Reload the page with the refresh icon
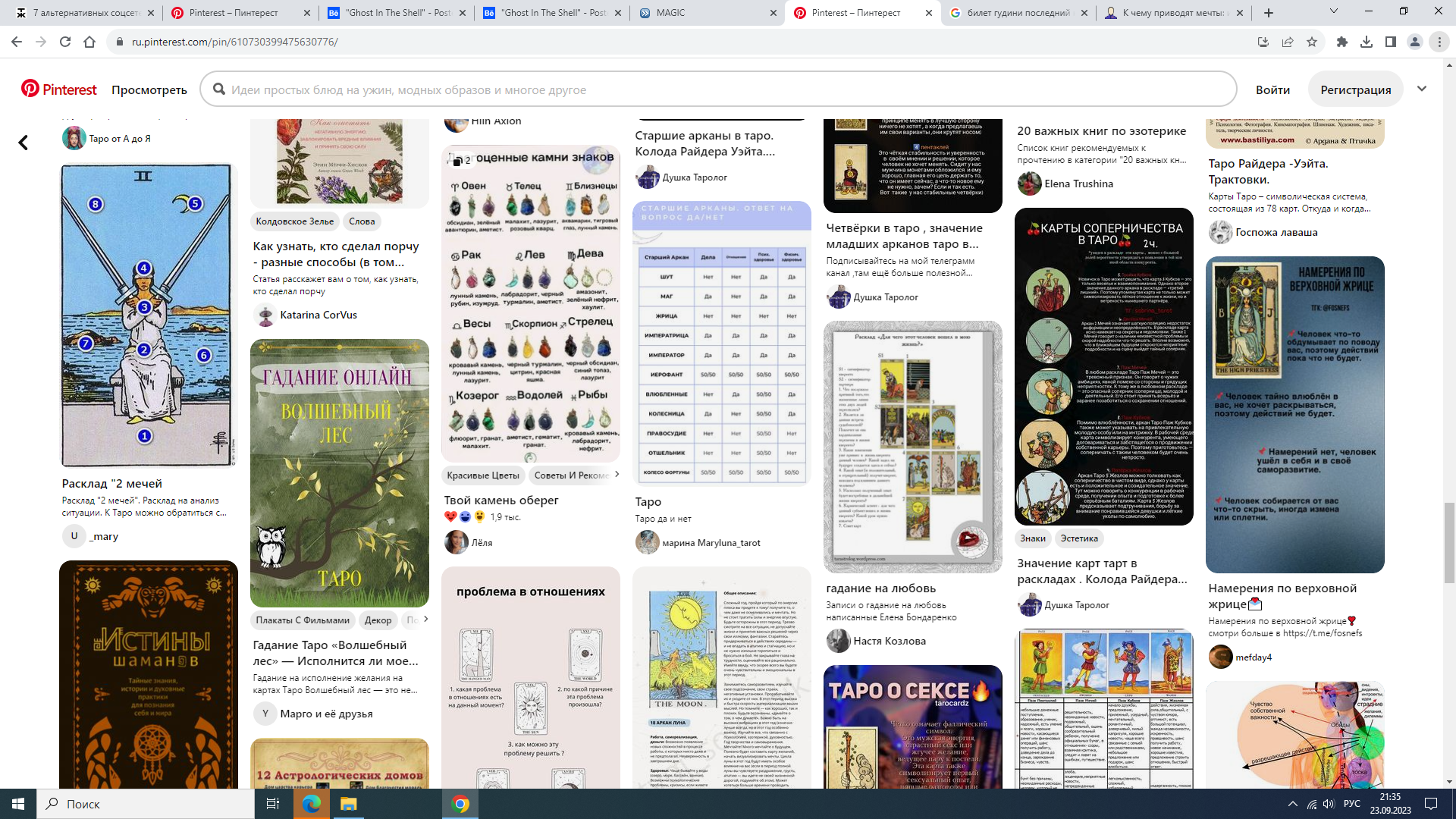The image size is (1456, 819). click(x=65, y=42)
